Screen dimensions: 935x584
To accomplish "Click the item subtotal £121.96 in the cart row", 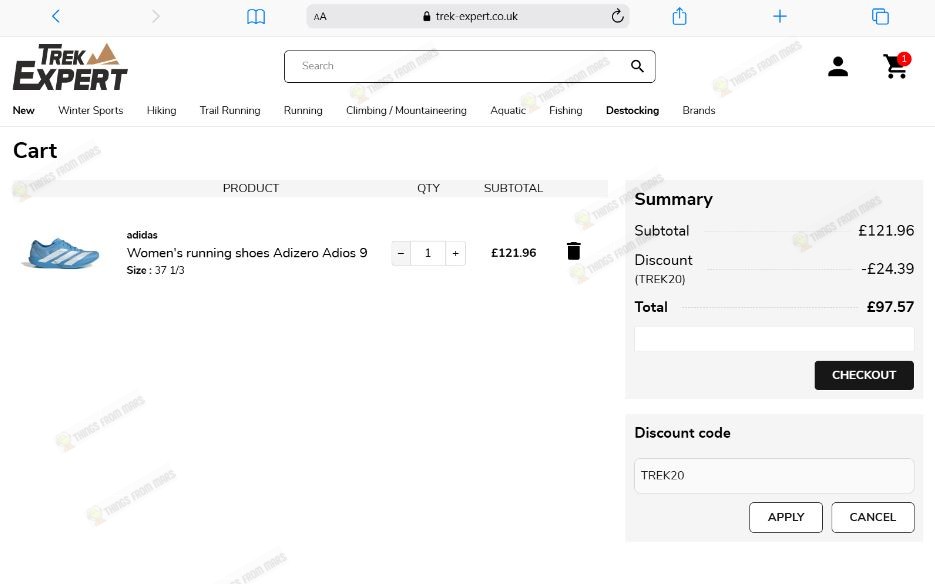I will 513,253.
